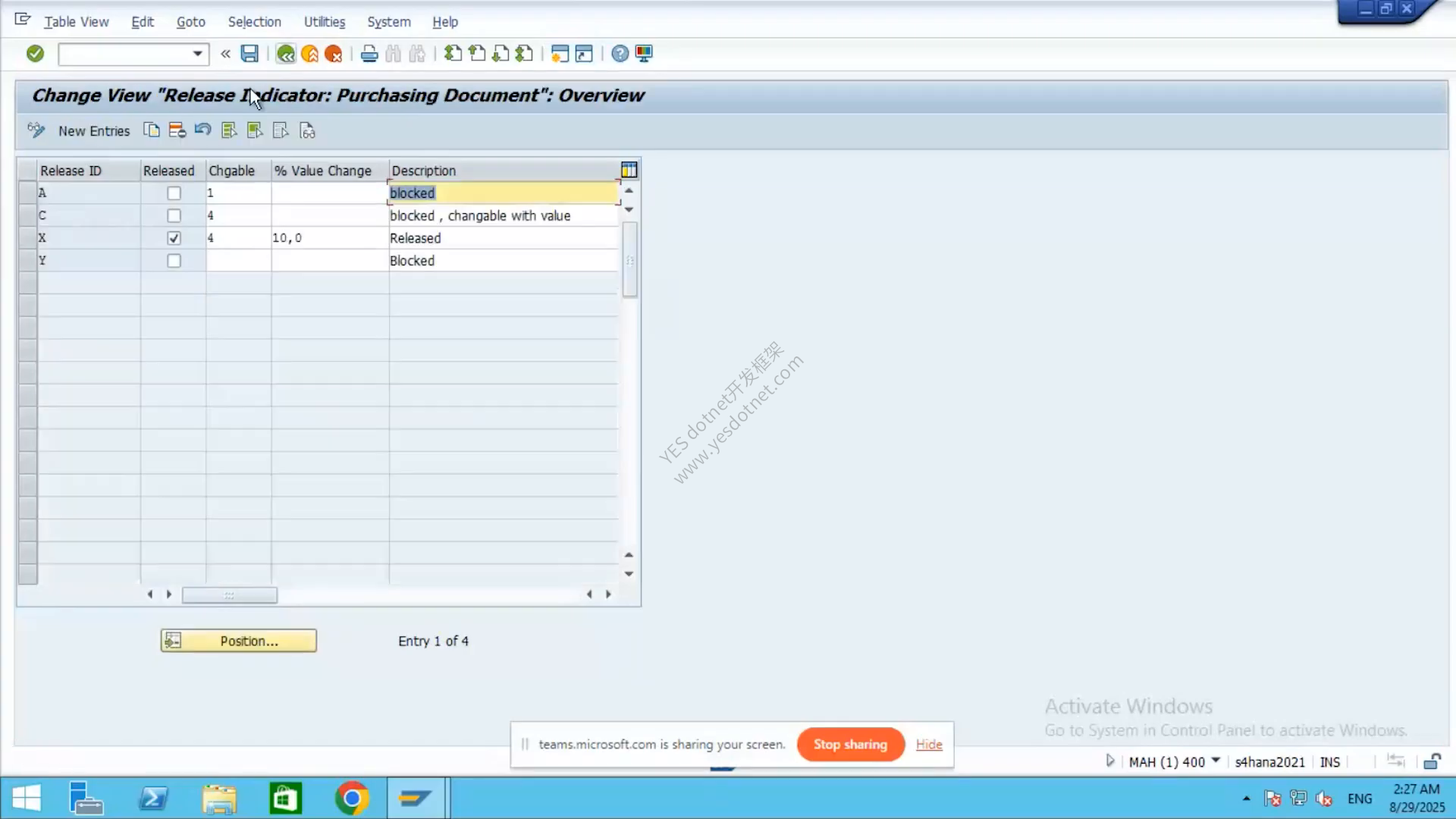Screen dimensions: 1456x819
Task: Click the Undo Change icon
Action: coord(202,130)
